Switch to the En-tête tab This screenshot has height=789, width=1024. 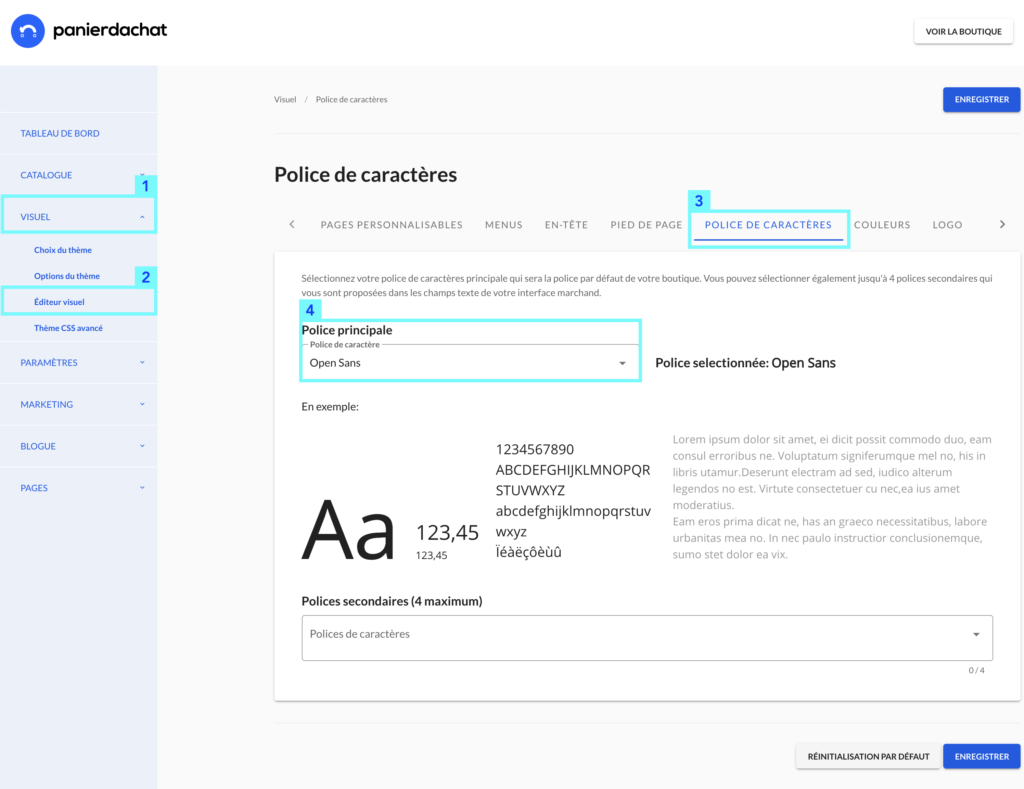(566, 225)
